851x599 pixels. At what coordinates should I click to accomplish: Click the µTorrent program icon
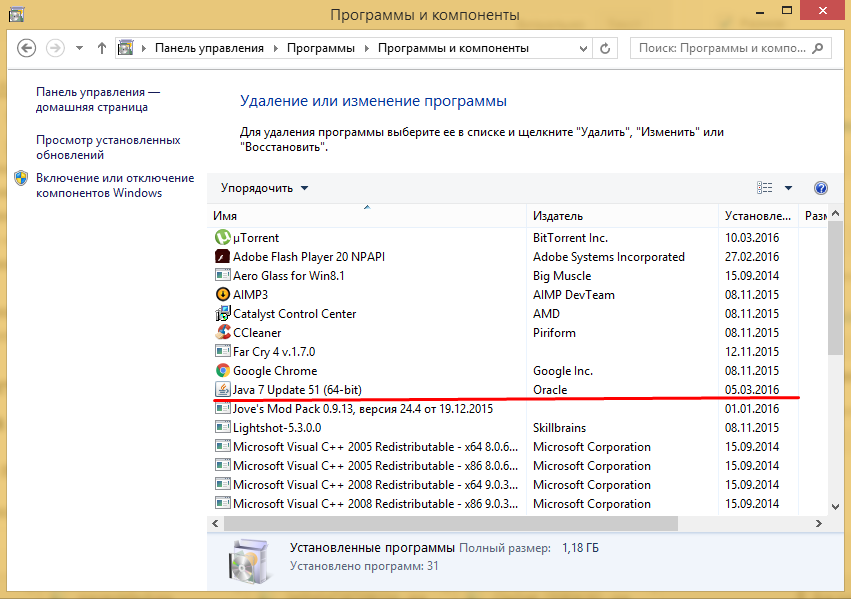223,238
